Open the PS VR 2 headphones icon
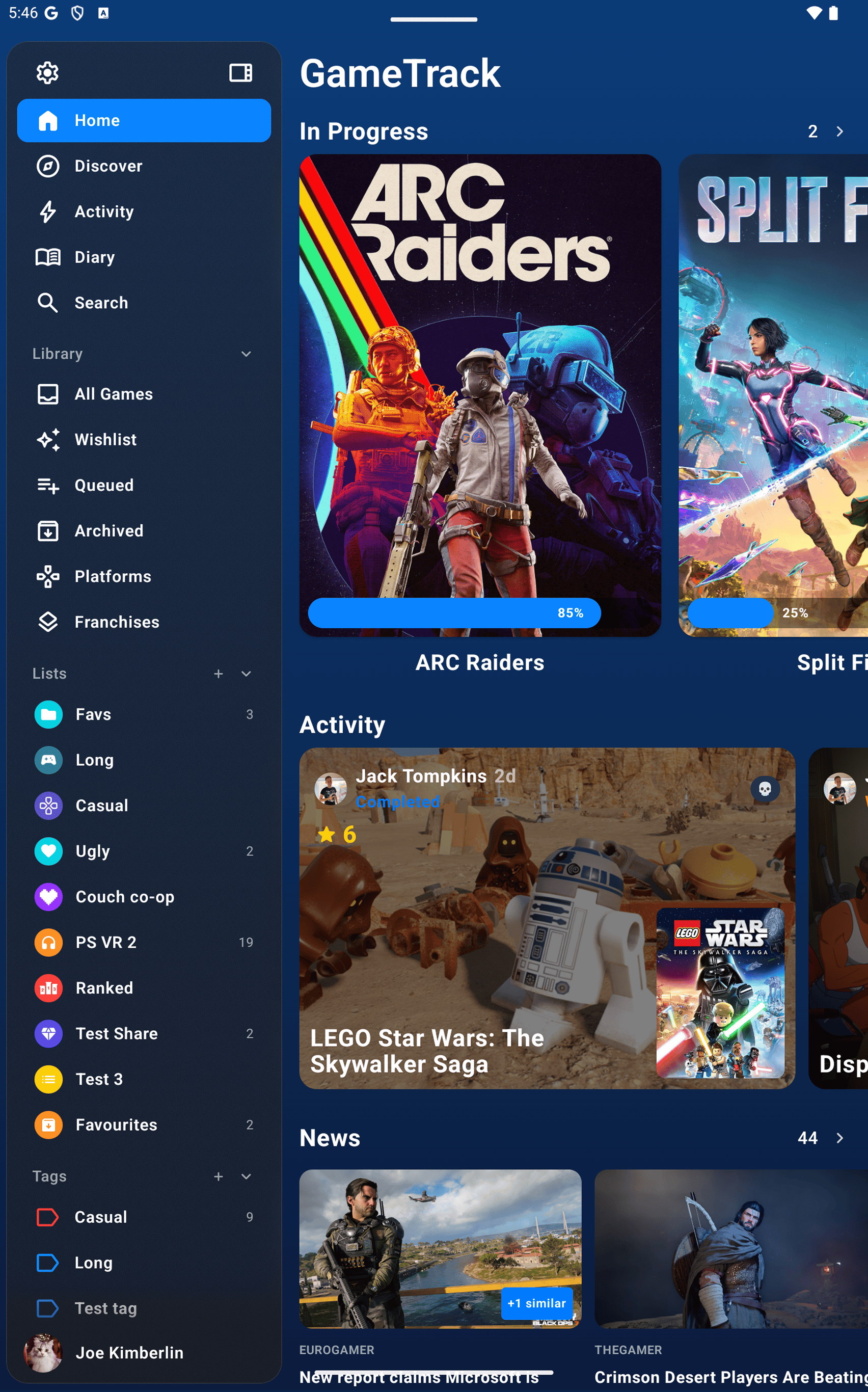 tap(49, 943)
